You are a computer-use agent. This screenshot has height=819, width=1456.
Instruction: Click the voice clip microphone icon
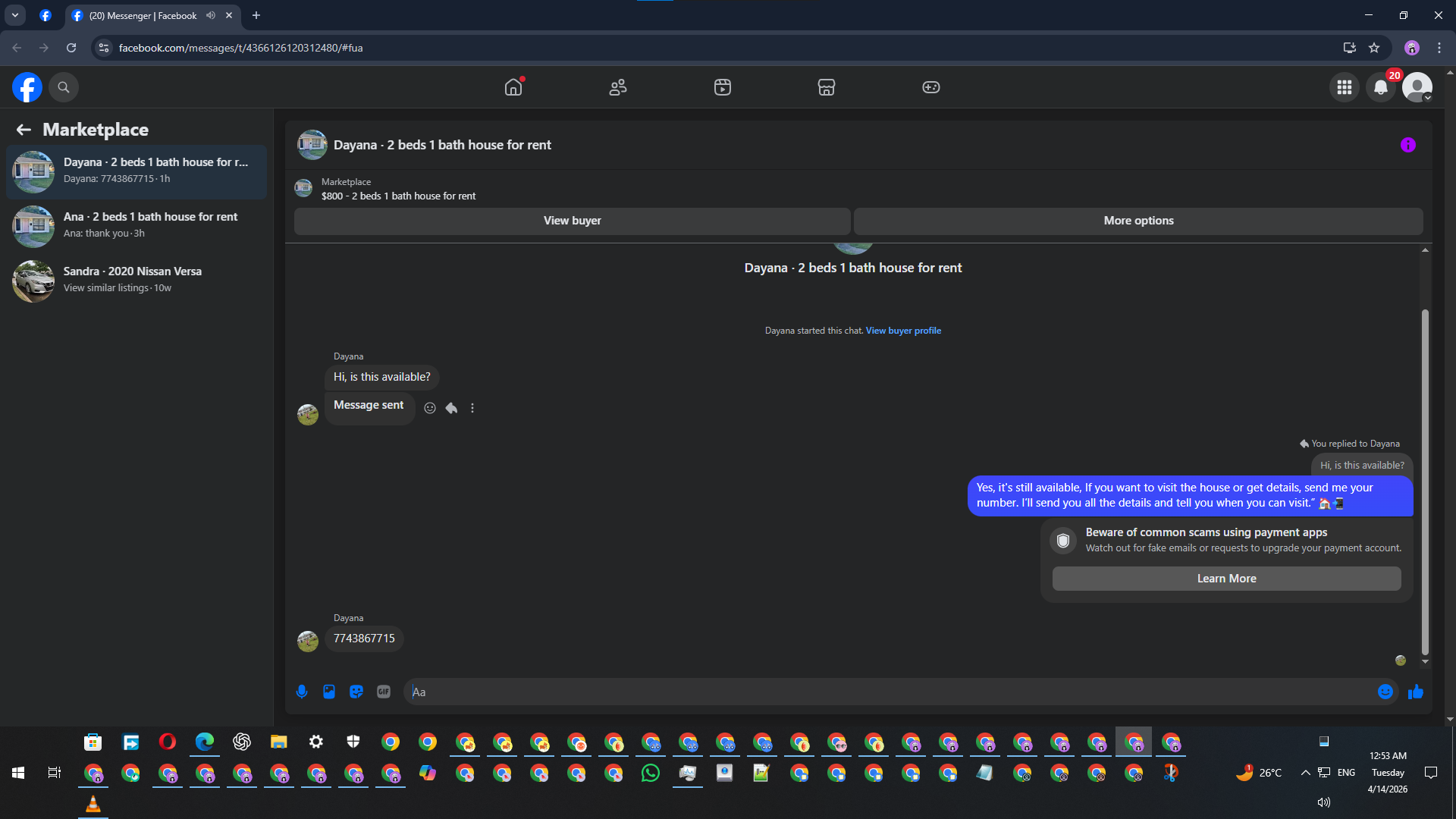[x=302, y=692]
